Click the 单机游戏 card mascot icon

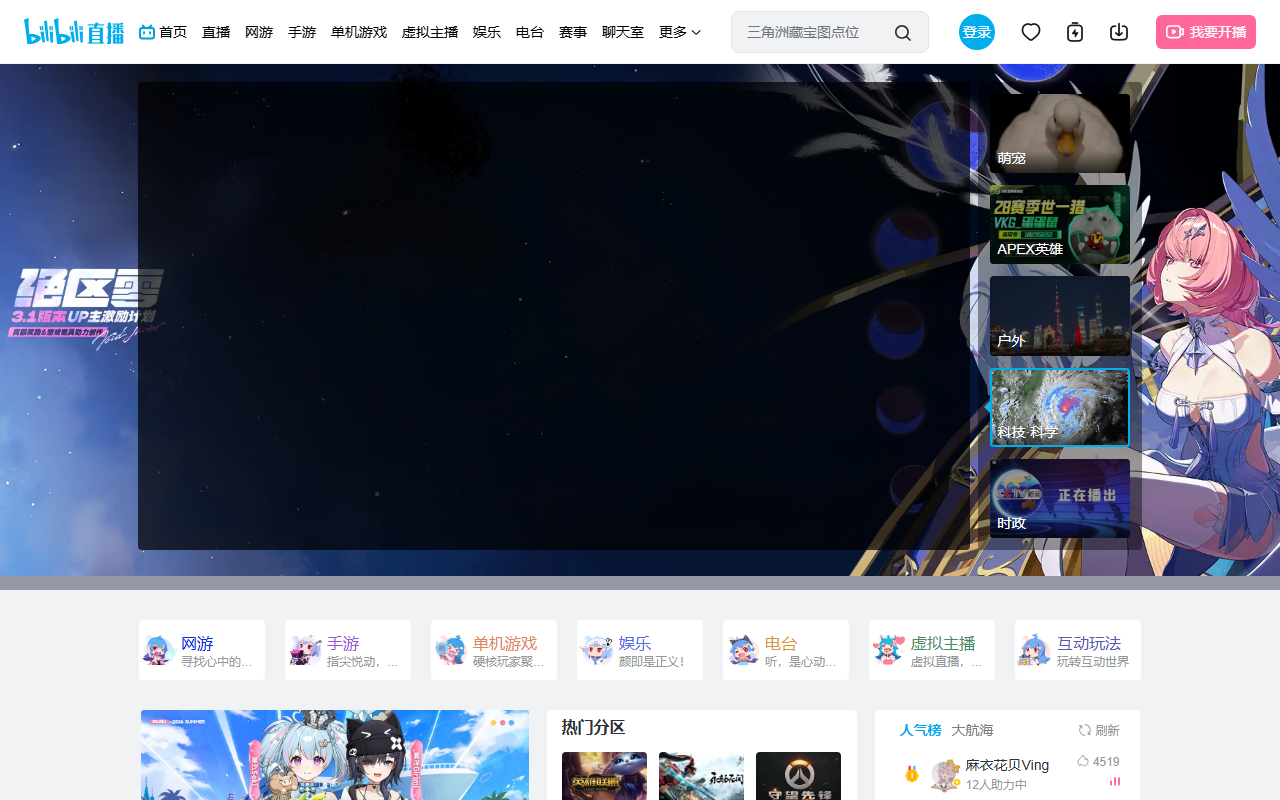[452, 650]
